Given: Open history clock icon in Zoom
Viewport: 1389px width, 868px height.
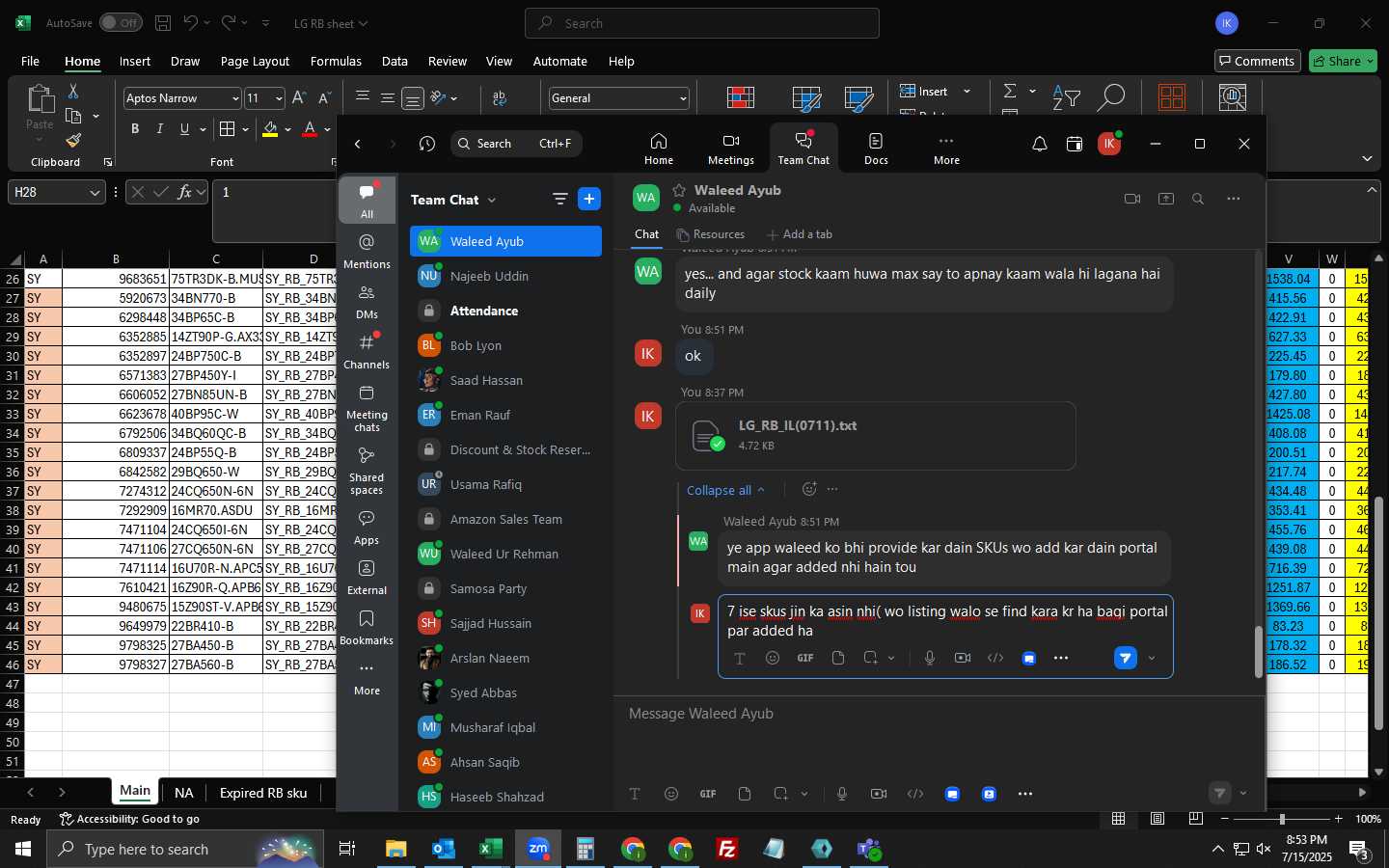Looking at the screenshot, I should (427, 144).
